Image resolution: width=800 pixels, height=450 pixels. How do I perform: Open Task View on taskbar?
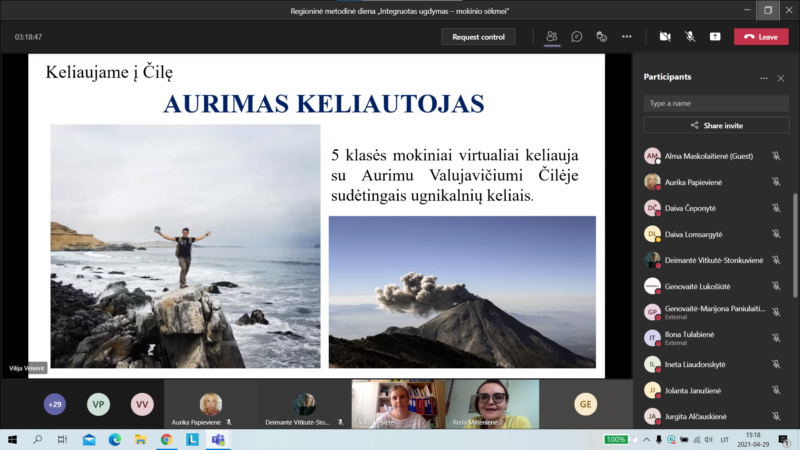pos(62,439)
